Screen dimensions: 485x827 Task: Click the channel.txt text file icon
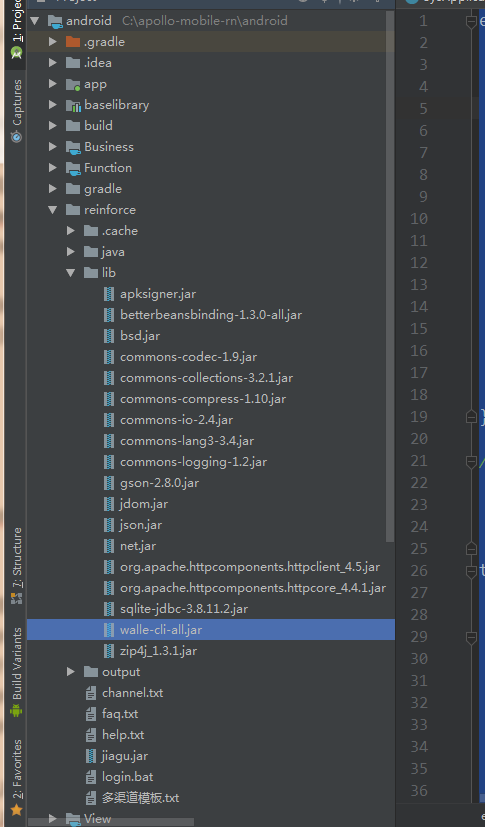pos(91,693)
